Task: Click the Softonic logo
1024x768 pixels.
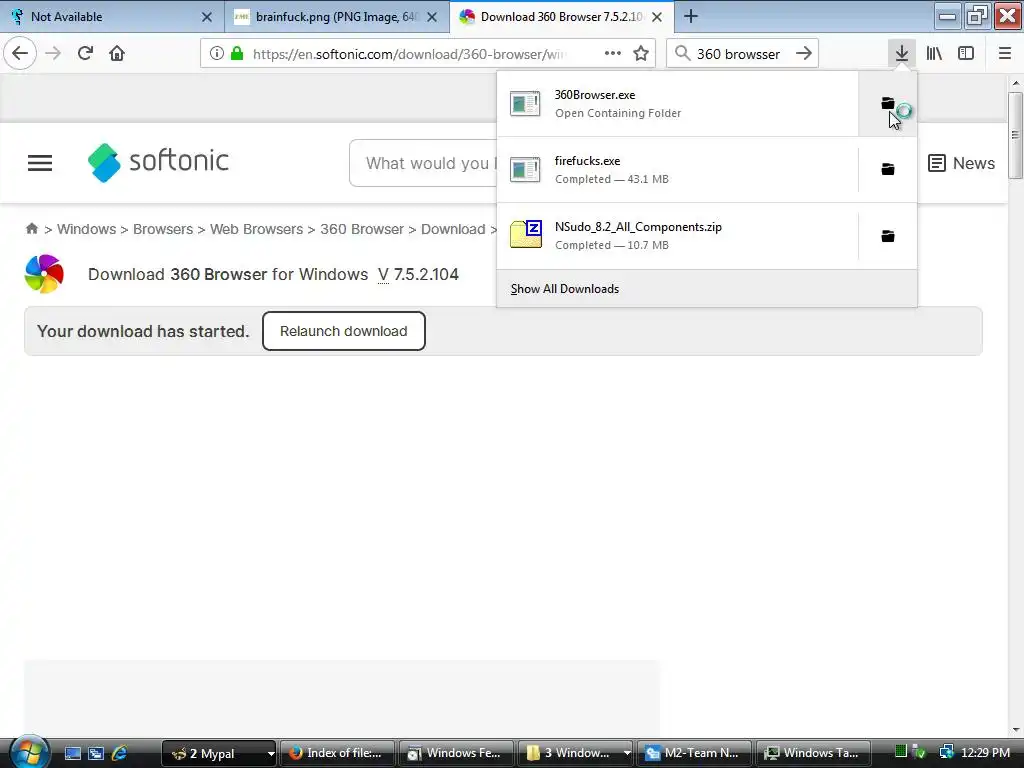Action: click(x=158, y=162)
